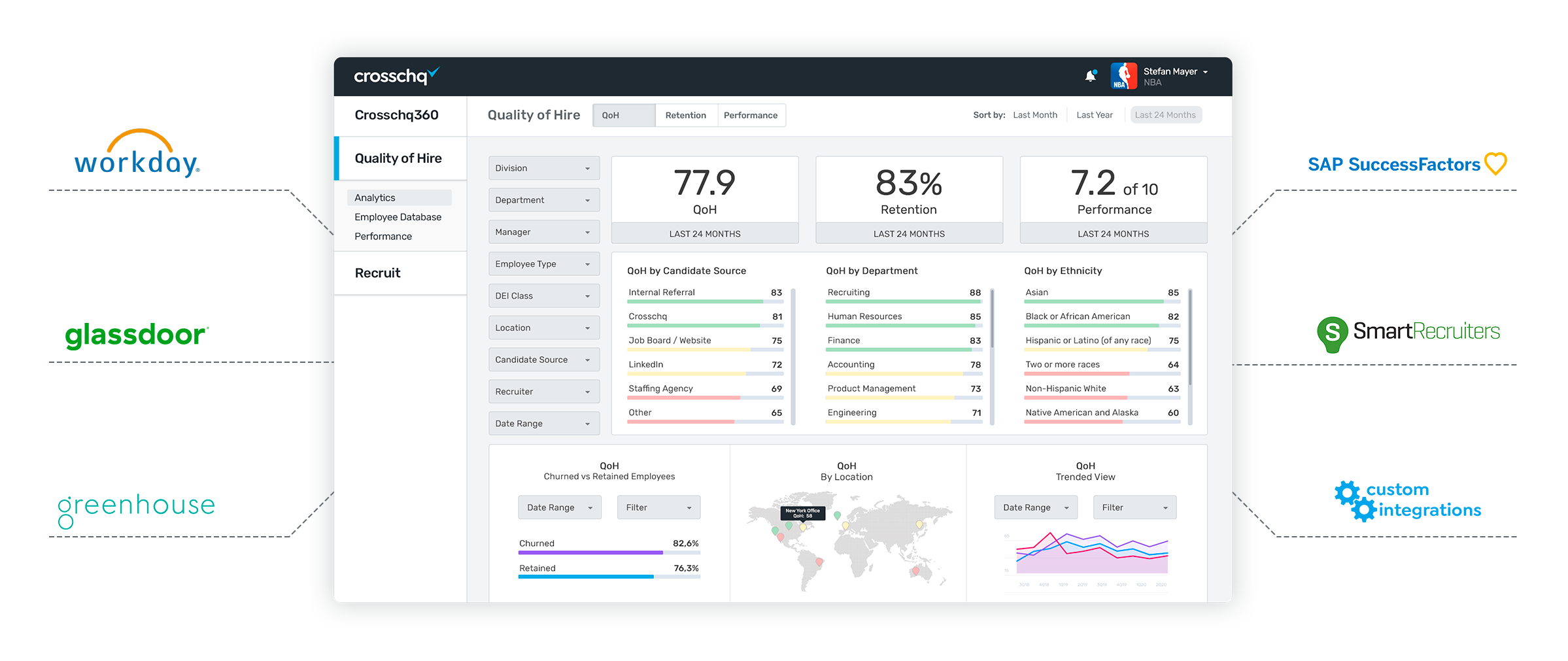The width and height of the screenshot is (1568, 661).
Task: Click the New York Office map pin
Action: (803, 526)
